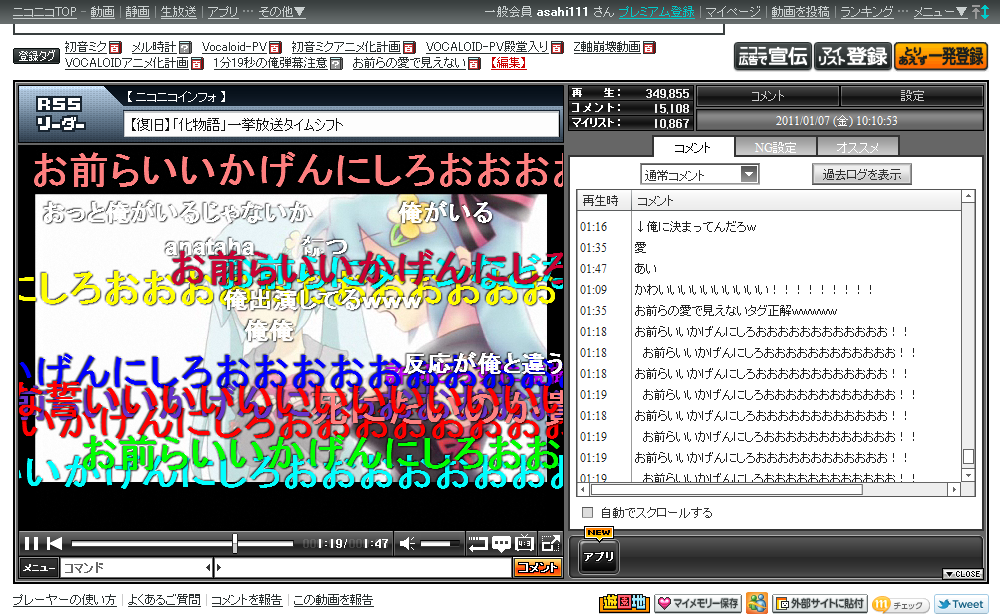Open the アプリ button
The height and width of the screenshot is (615, 1000).
(598, 556)
